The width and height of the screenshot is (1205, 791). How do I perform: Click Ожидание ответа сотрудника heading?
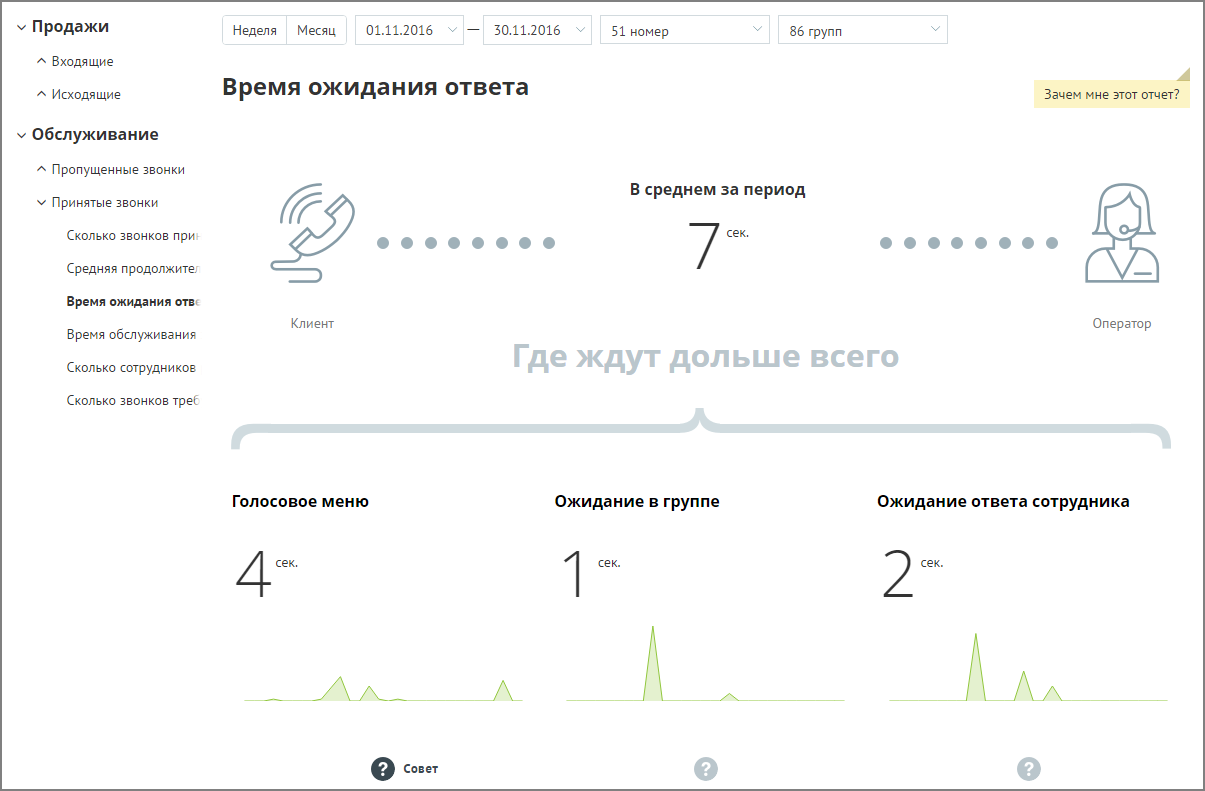pyautogui.click(x=1003, y=502)
